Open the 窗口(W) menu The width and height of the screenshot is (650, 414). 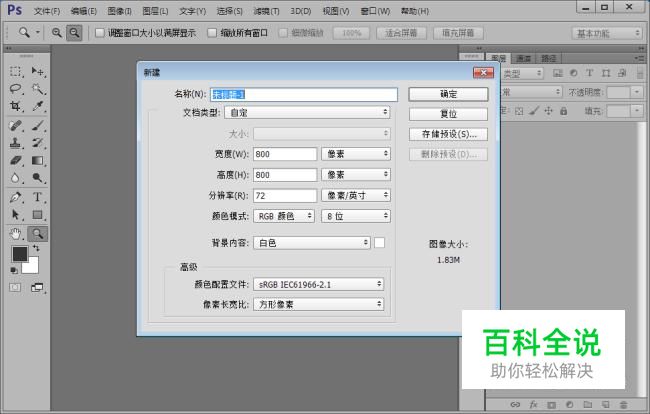coord(376,11)
